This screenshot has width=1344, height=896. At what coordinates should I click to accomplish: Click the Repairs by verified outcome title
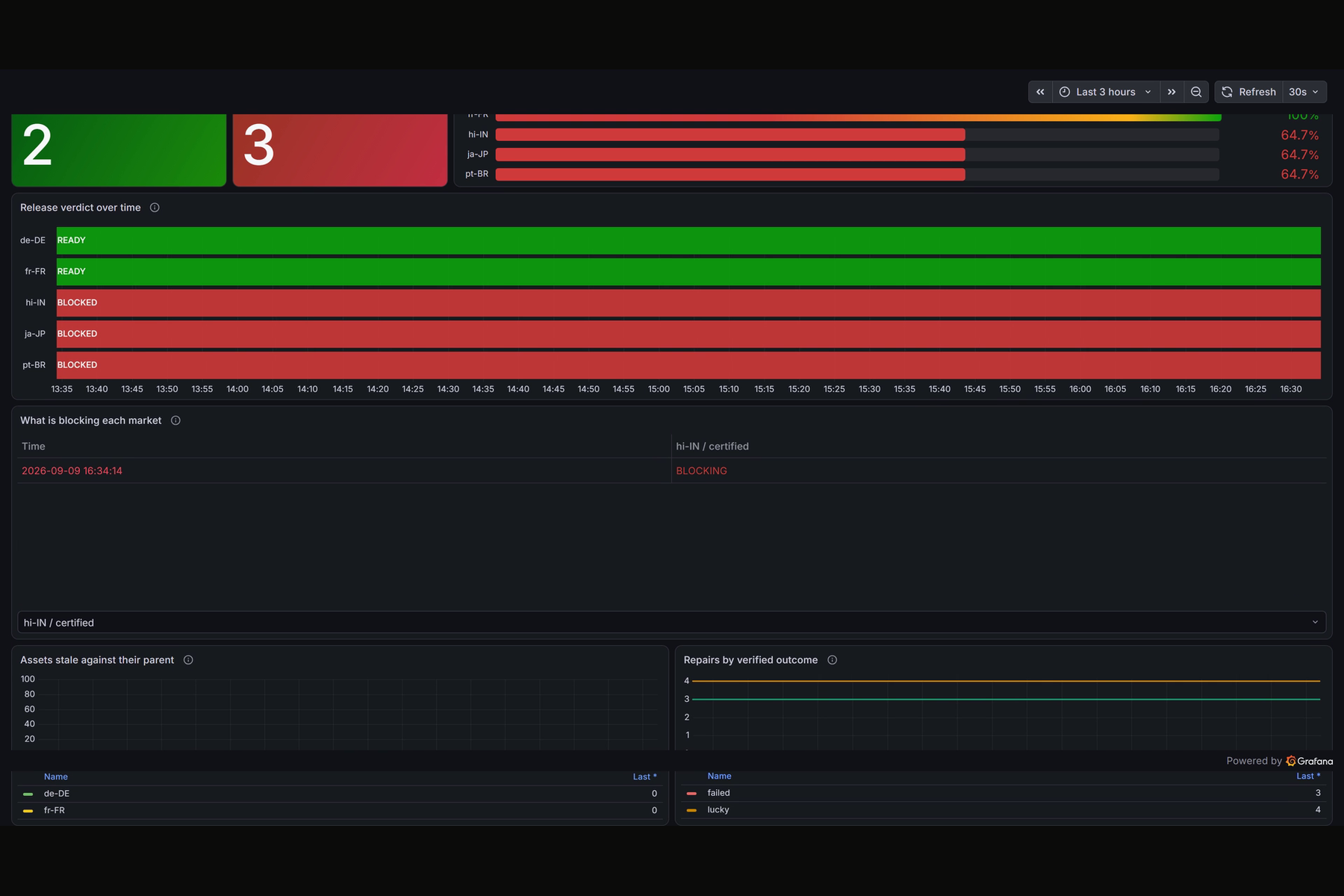pyautogui.click(x=750, y=660)
